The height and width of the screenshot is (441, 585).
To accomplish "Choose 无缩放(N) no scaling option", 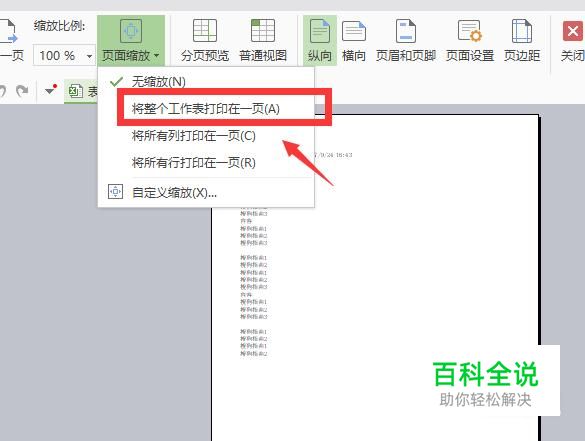I will pos(206,81).
